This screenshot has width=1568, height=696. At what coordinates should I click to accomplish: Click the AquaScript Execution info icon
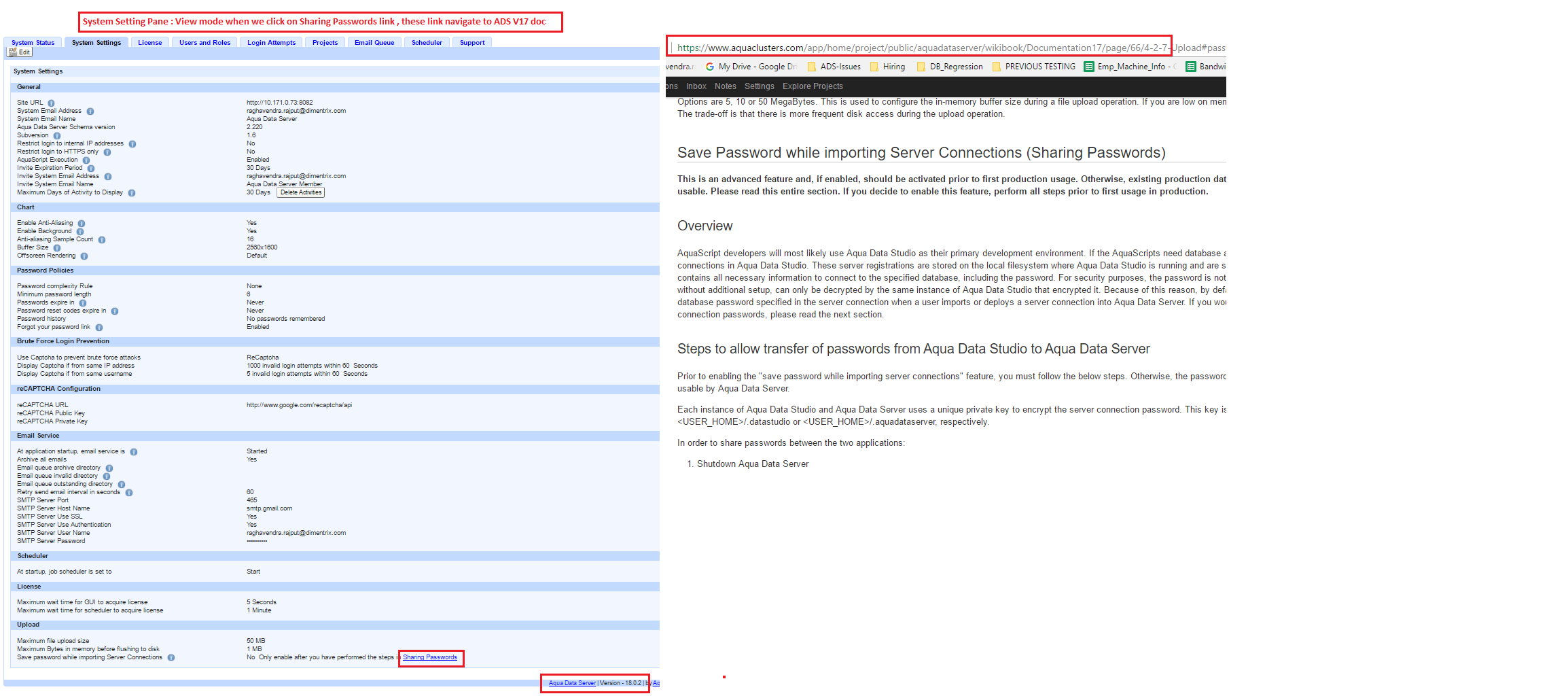pos(86,160)
